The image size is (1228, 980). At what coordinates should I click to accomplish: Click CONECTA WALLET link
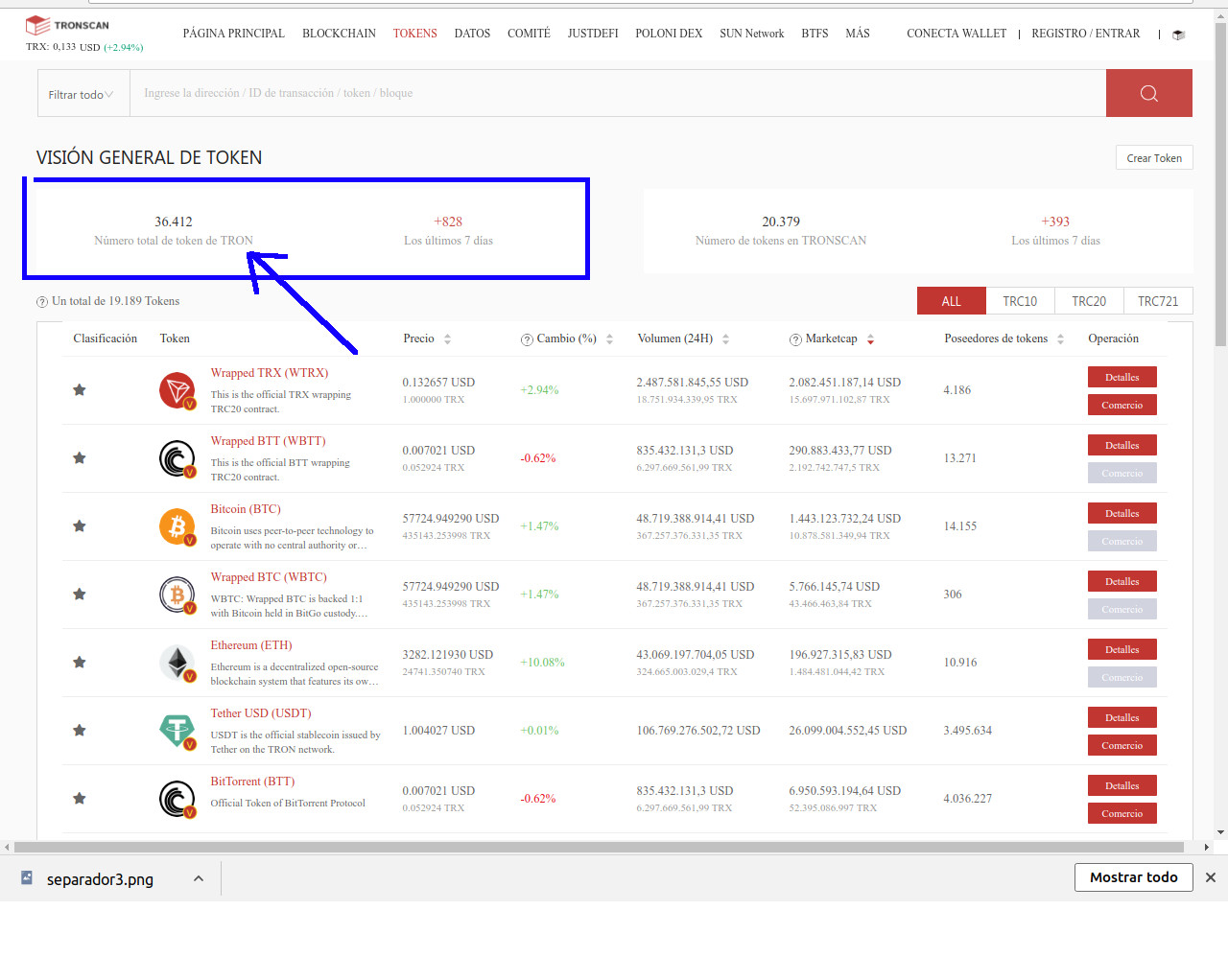point(956,34)
